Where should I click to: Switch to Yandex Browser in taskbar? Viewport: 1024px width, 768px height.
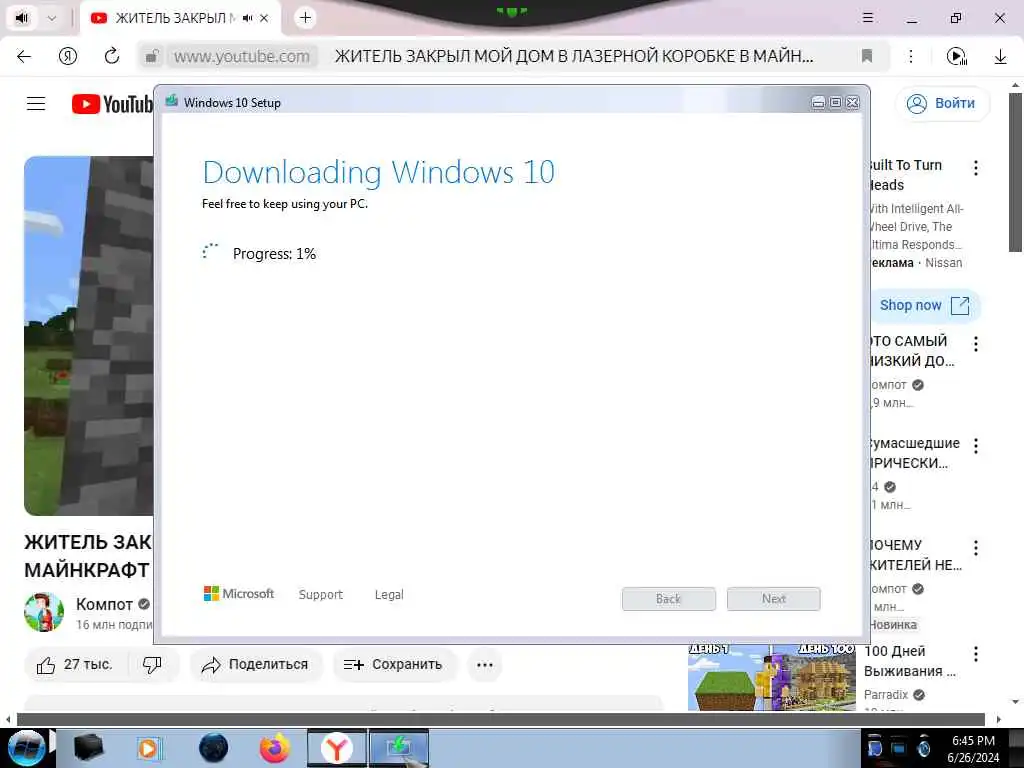click(336, 748)
